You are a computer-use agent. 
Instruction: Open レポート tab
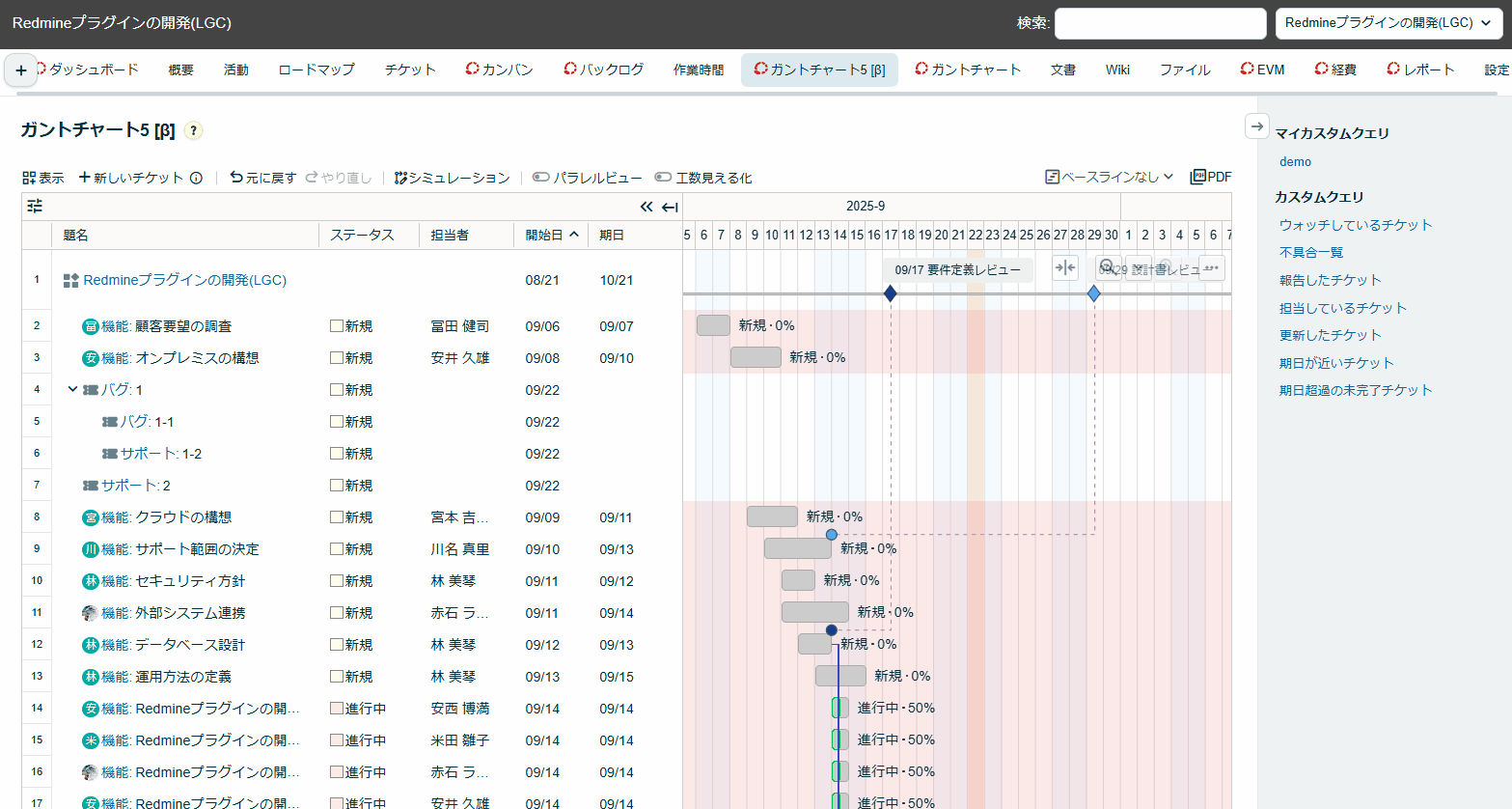point(1420,70)
